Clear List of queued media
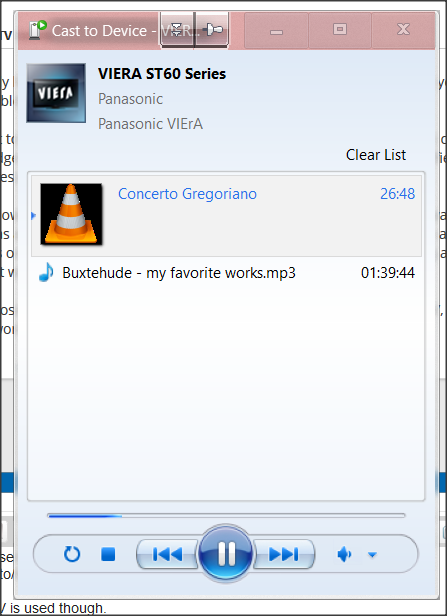 point(376,155)
